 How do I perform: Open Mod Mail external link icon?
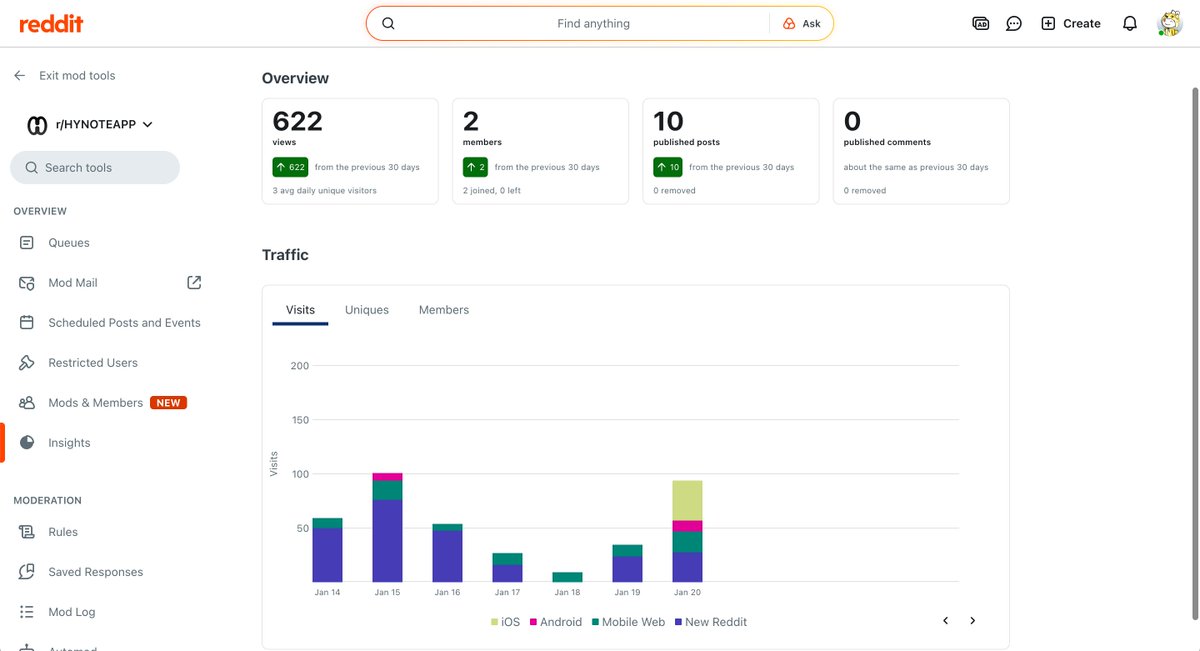(x=194, y=283)
